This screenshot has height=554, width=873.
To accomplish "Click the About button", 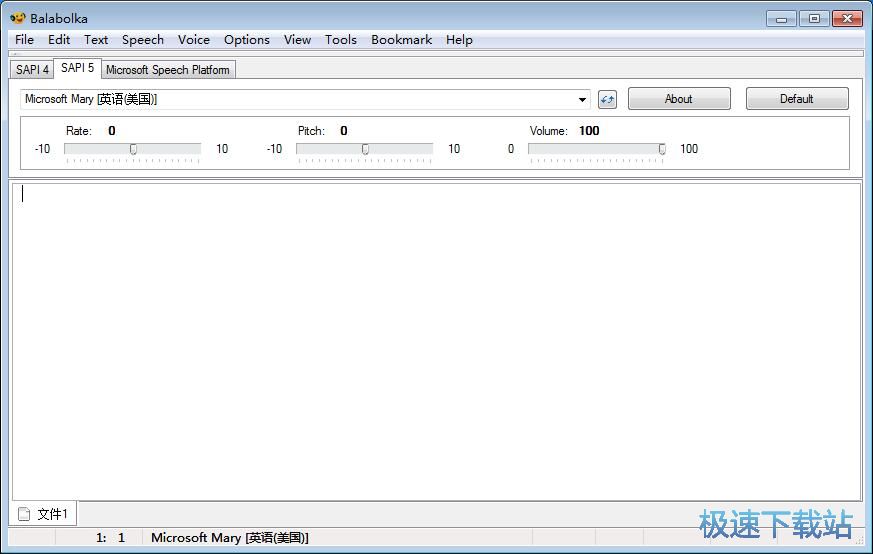I will tap(679, 99).
